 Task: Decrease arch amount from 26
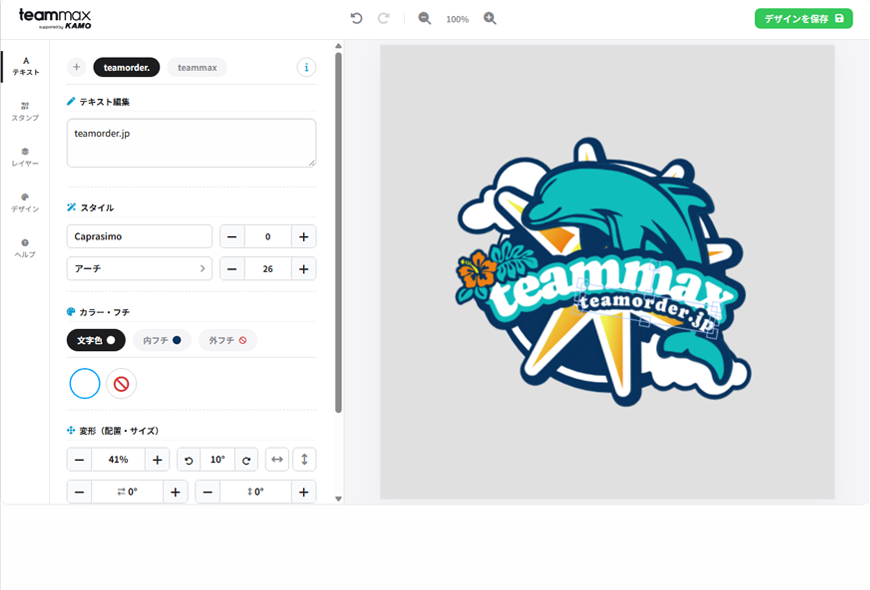(x=232, y=269)
